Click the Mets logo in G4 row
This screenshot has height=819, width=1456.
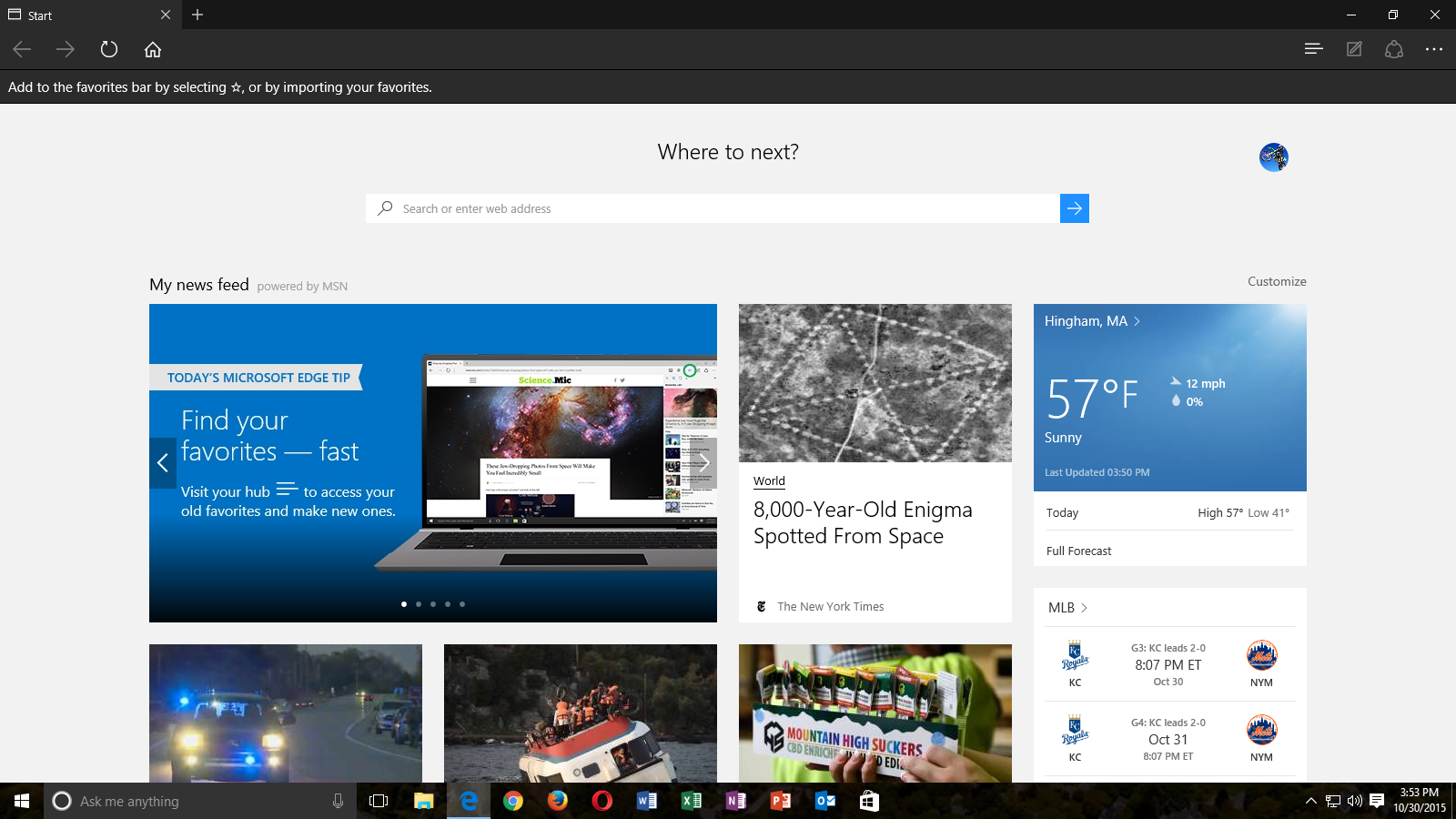pos(1261,730)
